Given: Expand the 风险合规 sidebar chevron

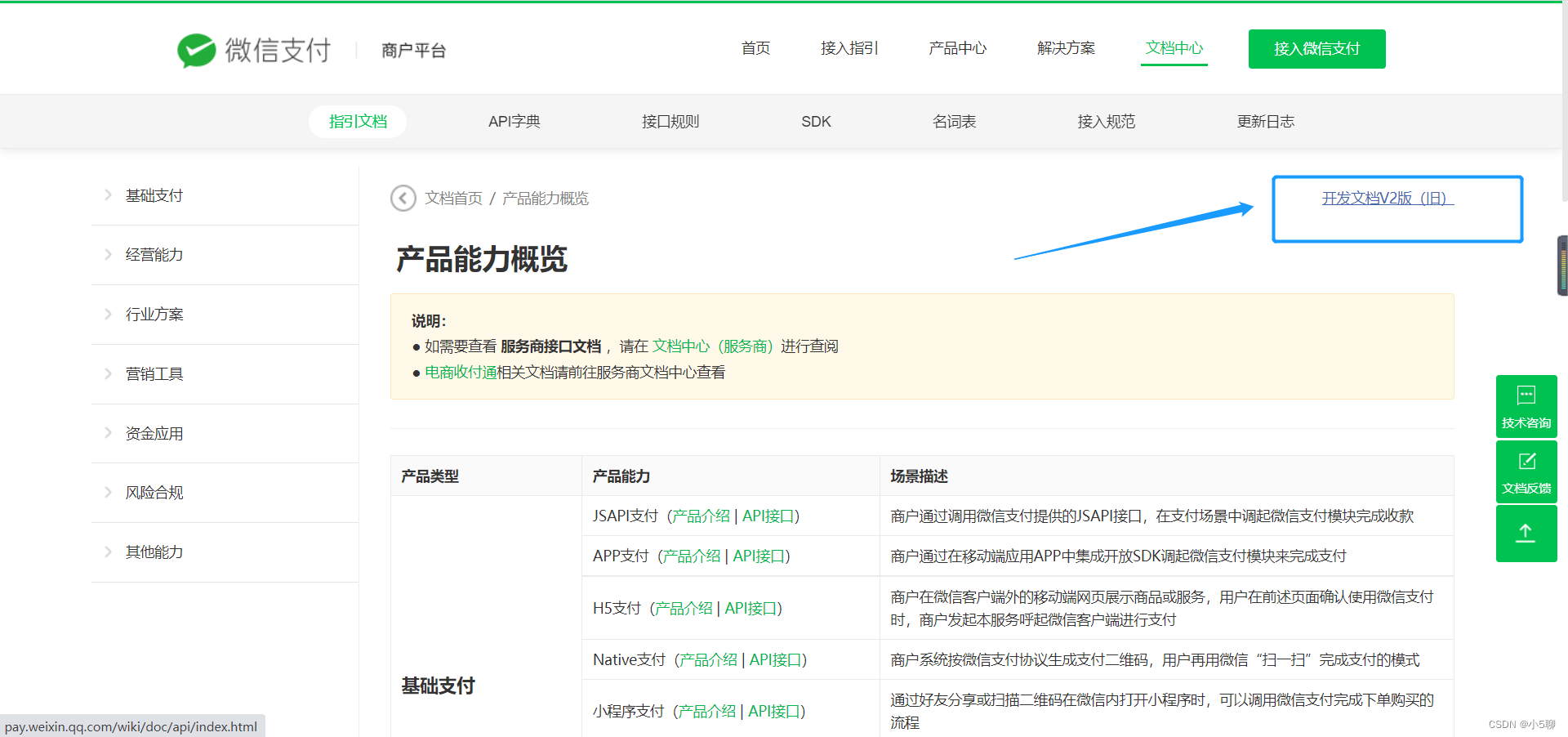Looking at the screenshot, I should [108, 492].
